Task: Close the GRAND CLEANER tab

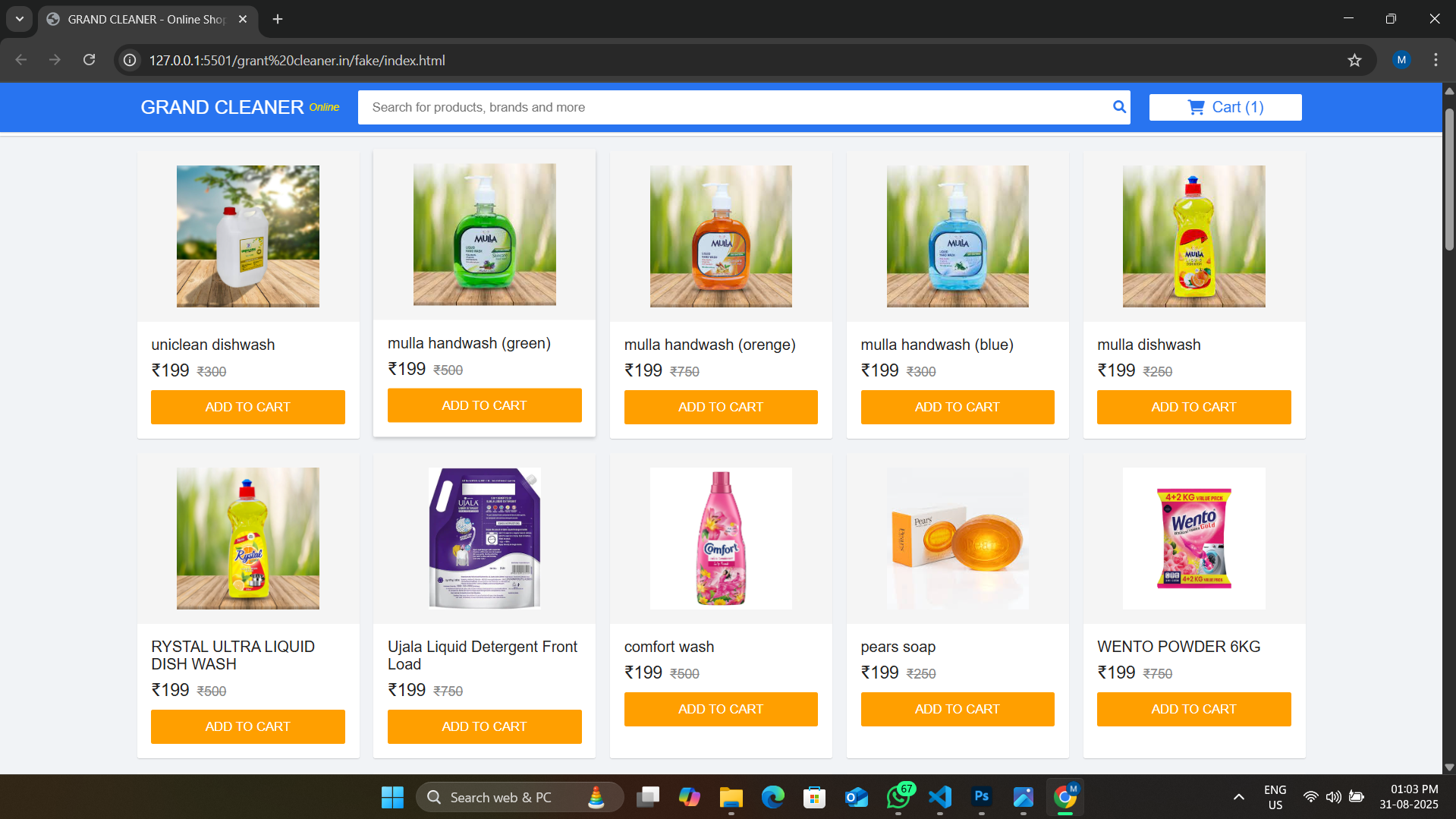Action: pos(243,19)
